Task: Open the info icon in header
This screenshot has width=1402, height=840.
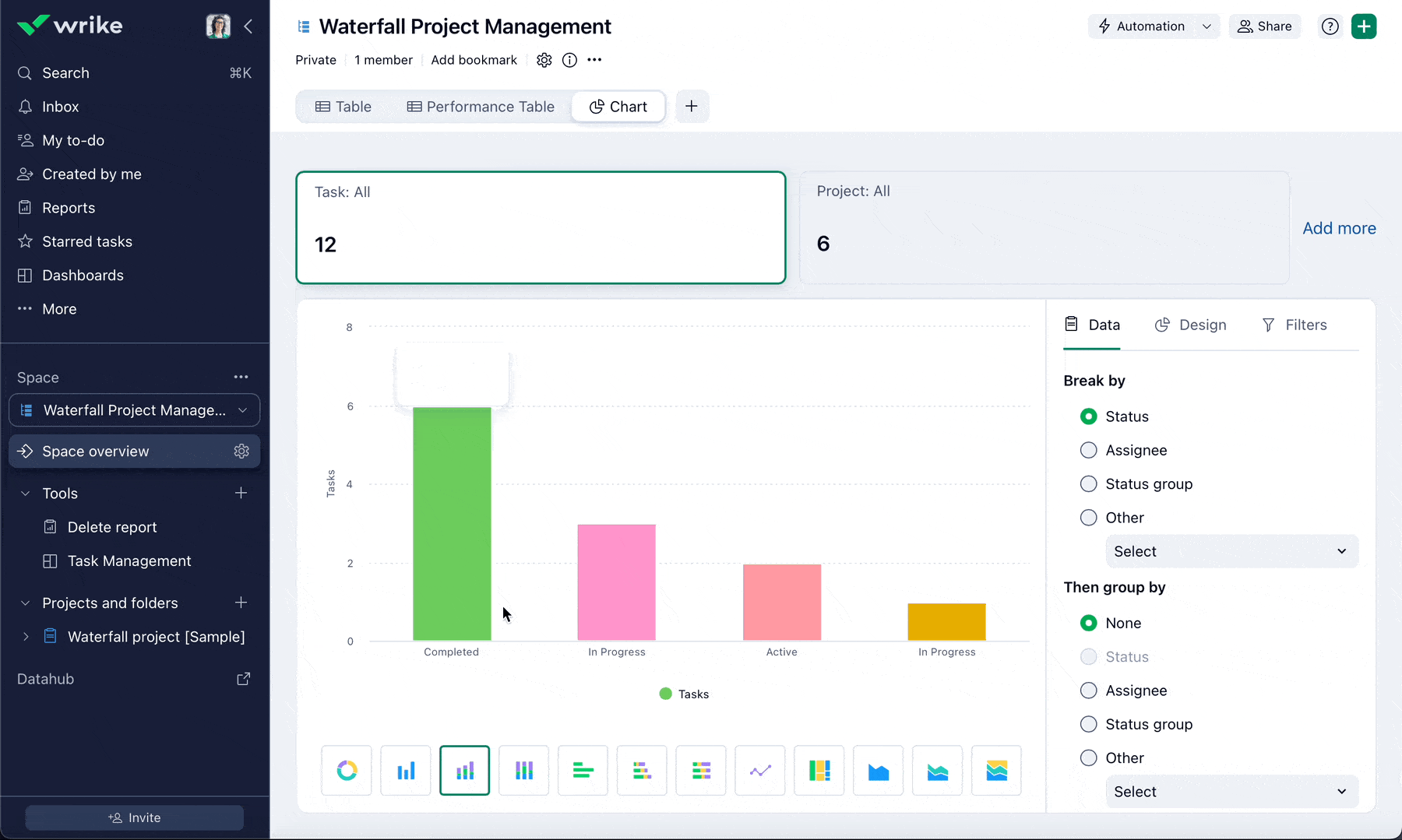Action: click(570, 60)
